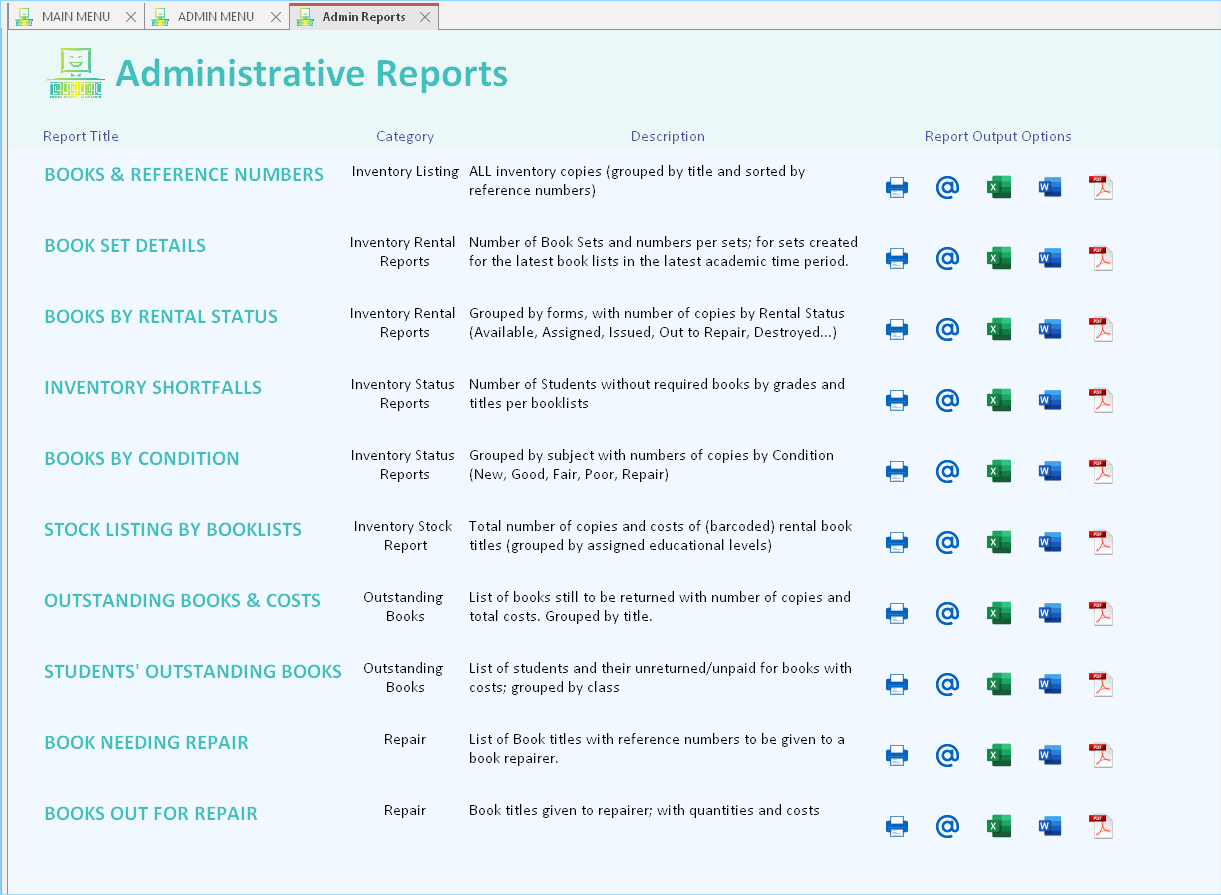Export Inventory Shortfalls to Excel
The height and width of the screenshot is (895, 1221).
tap(999, 400)
